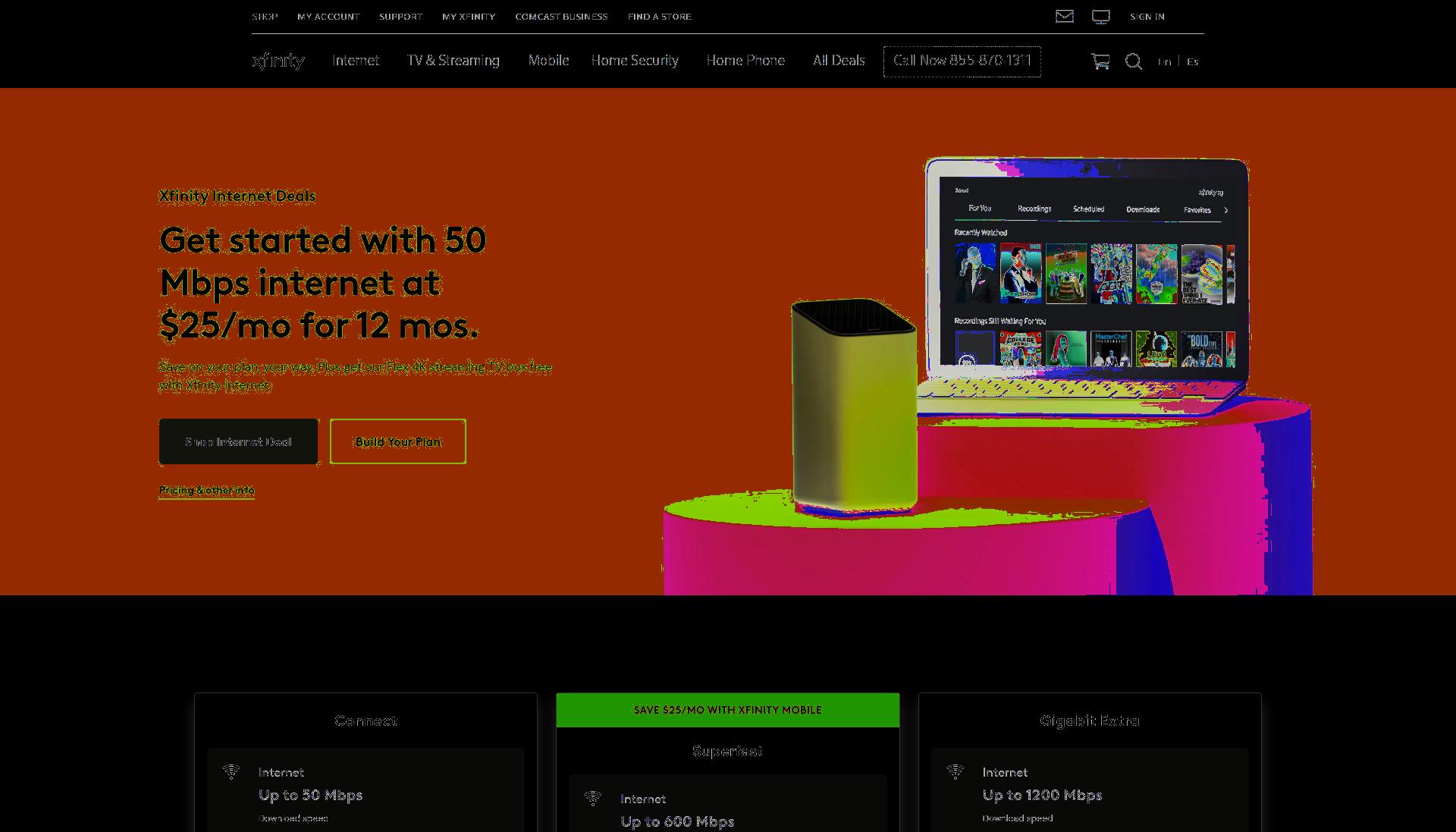
Task: Click the Favorites tab on laptop screen
Action: point(1197,210)
